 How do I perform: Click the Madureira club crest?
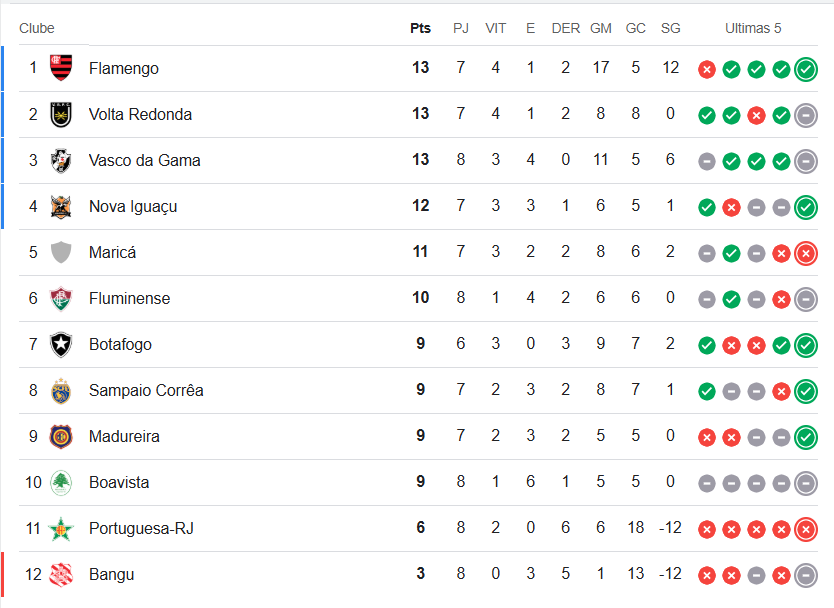(x=61, y=436)
